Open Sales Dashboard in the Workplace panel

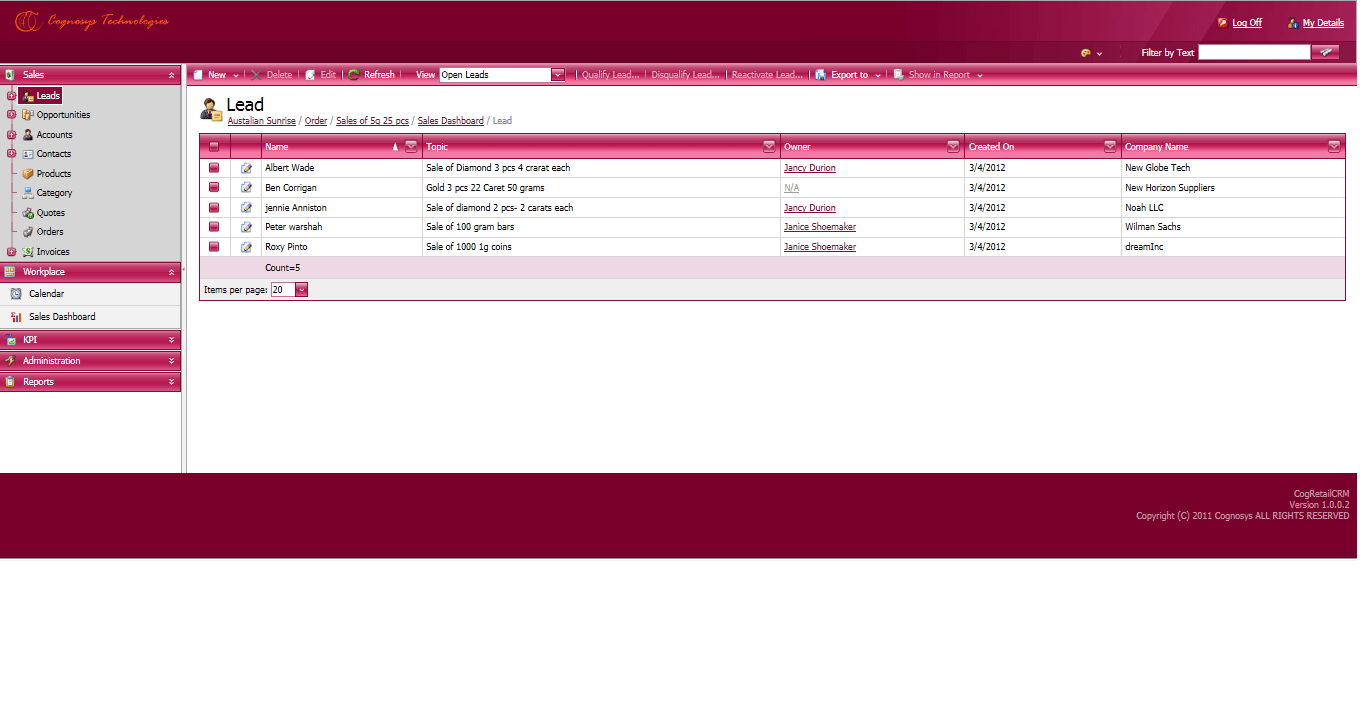pyautogui.click(x=62, y=317)
